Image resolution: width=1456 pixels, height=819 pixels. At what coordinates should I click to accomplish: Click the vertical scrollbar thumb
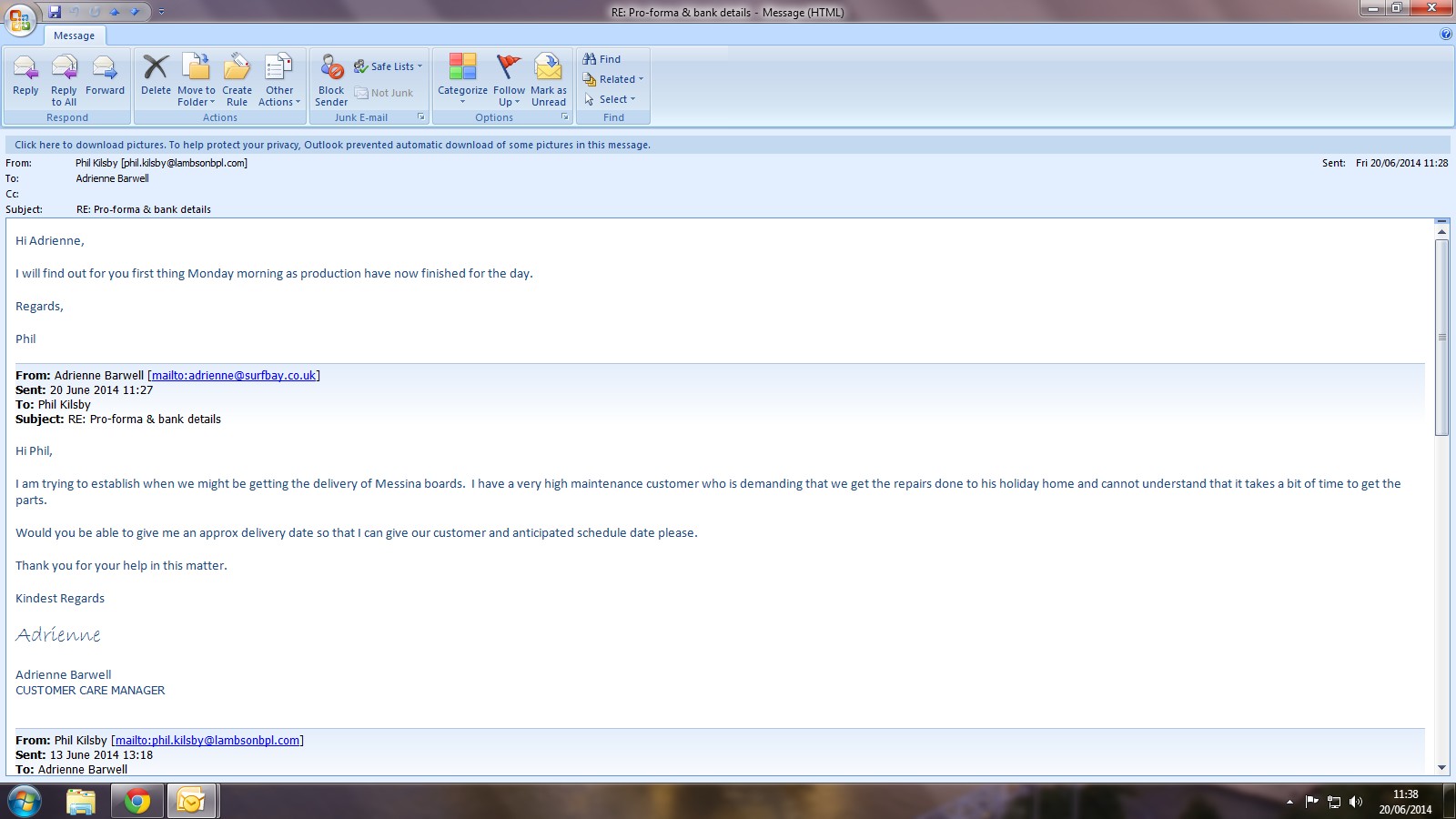pos(1441,337)
